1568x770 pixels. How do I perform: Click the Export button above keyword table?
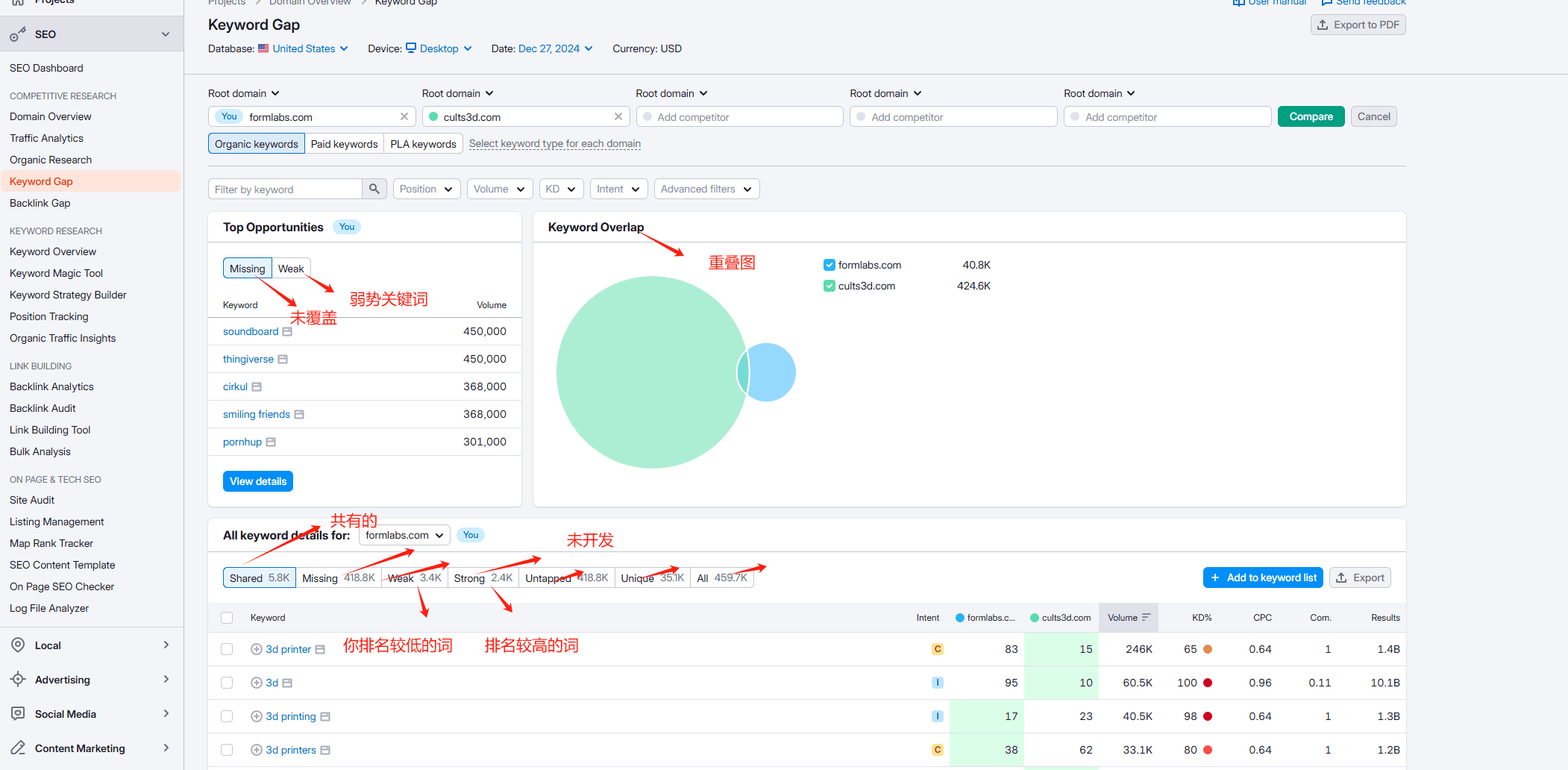pos(1360,577)
